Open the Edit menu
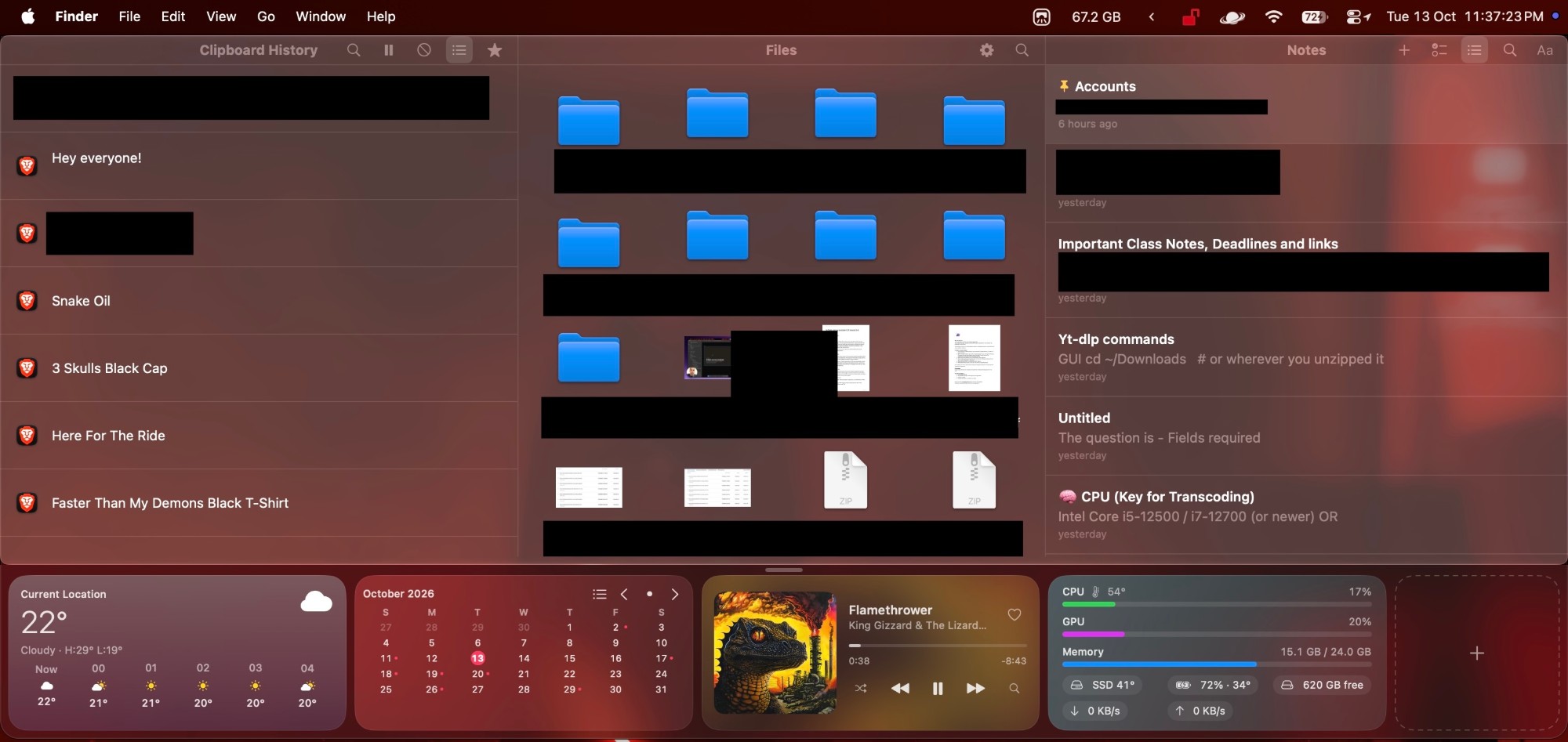The width and height of the screenshot is (1568, 742). point(172,16)
